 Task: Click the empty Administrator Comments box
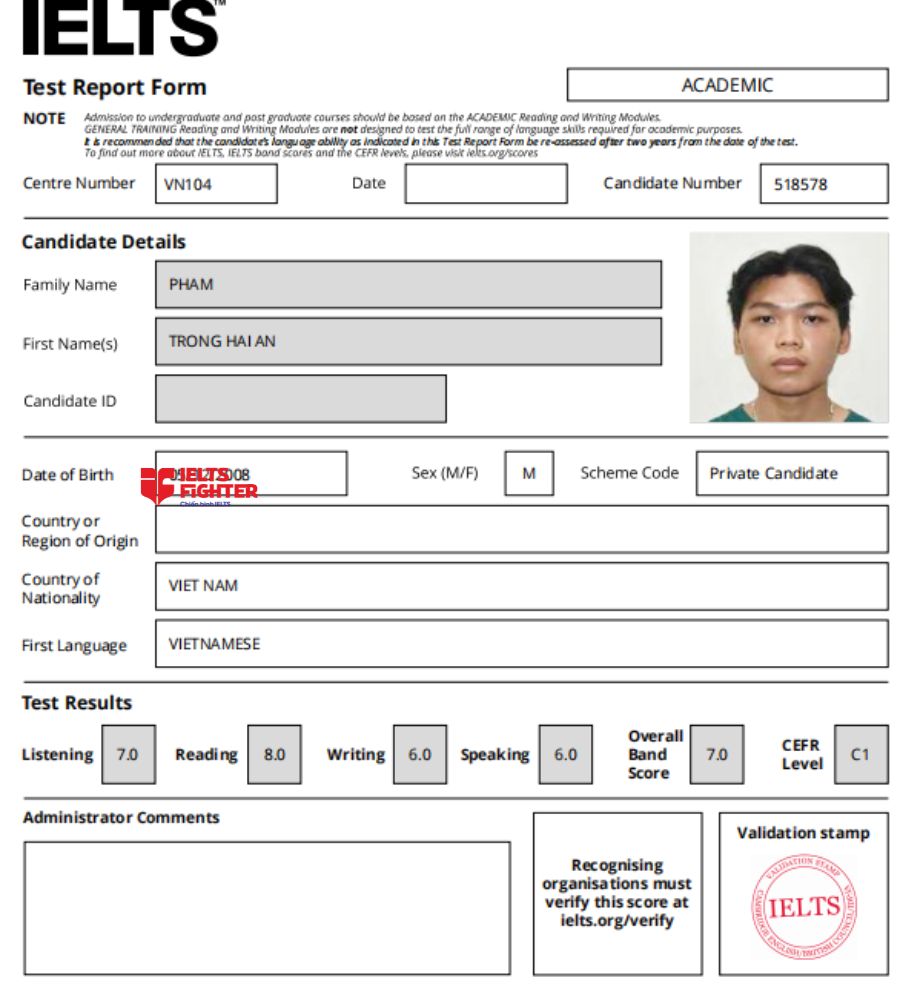pyautogui.click(x=267, y=908)
